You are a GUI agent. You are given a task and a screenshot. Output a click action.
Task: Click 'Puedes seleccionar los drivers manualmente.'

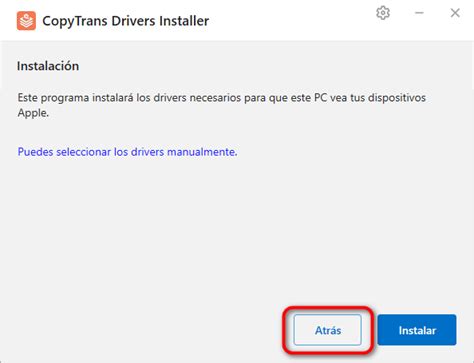[x=127, y=152]
